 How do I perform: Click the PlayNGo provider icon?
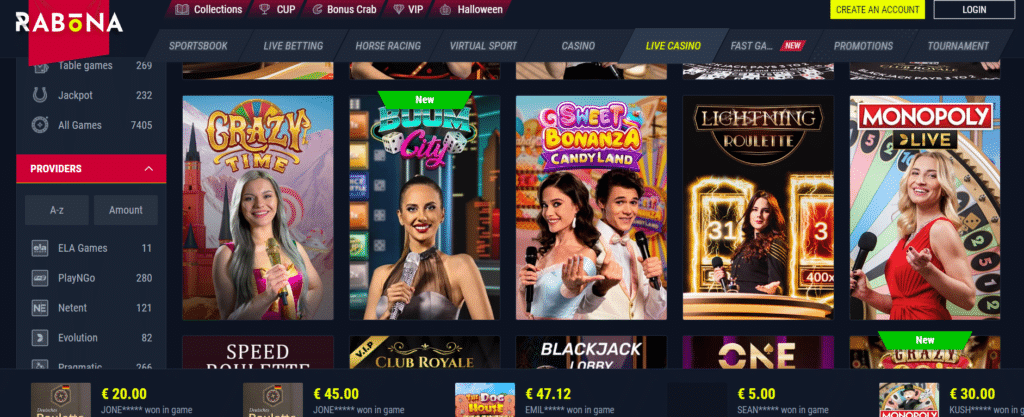coord(40,278)
